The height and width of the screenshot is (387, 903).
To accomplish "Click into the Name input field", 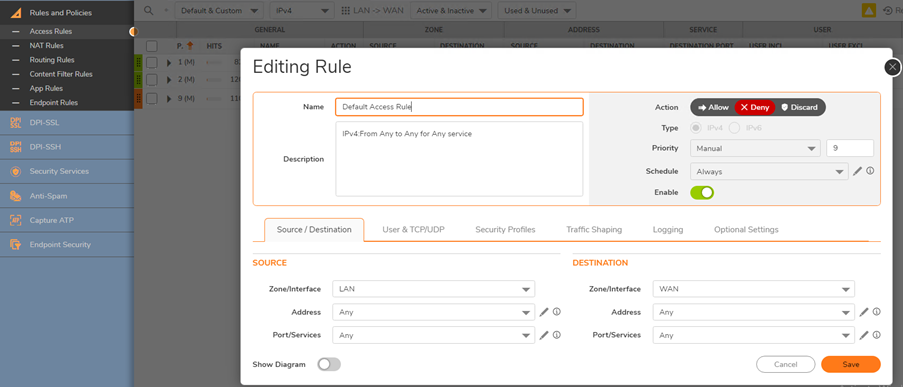I will pos(460,107).
